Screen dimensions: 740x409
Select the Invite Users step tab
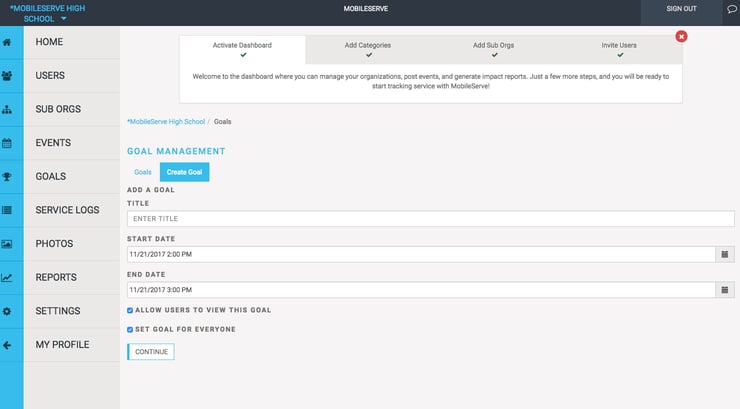pos(619,50)
